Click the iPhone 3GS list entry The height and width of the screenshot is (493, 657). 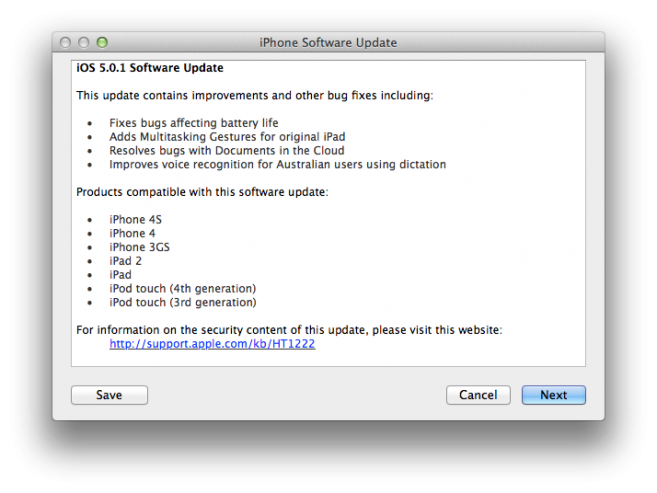click(x=140, y=248)
